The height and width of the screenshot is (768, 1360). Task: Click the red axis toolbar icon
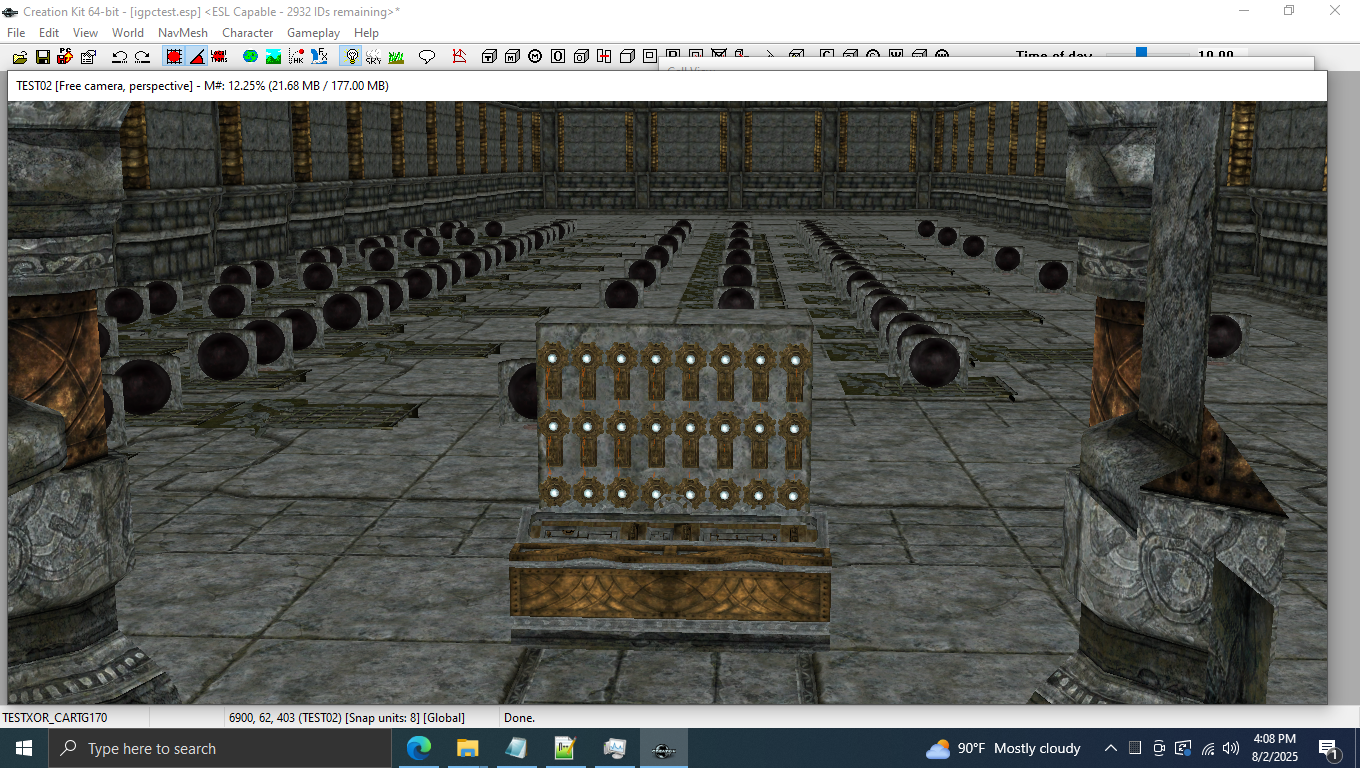pyautogui.click(x=459, y=57)
